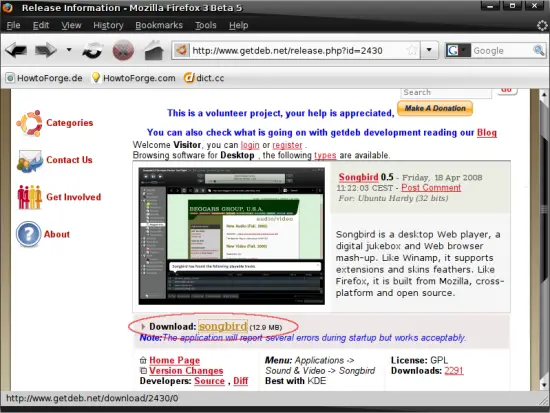Open the developers Source link
Viewport: 550px width, 413px height.
(x=209, y=381)
